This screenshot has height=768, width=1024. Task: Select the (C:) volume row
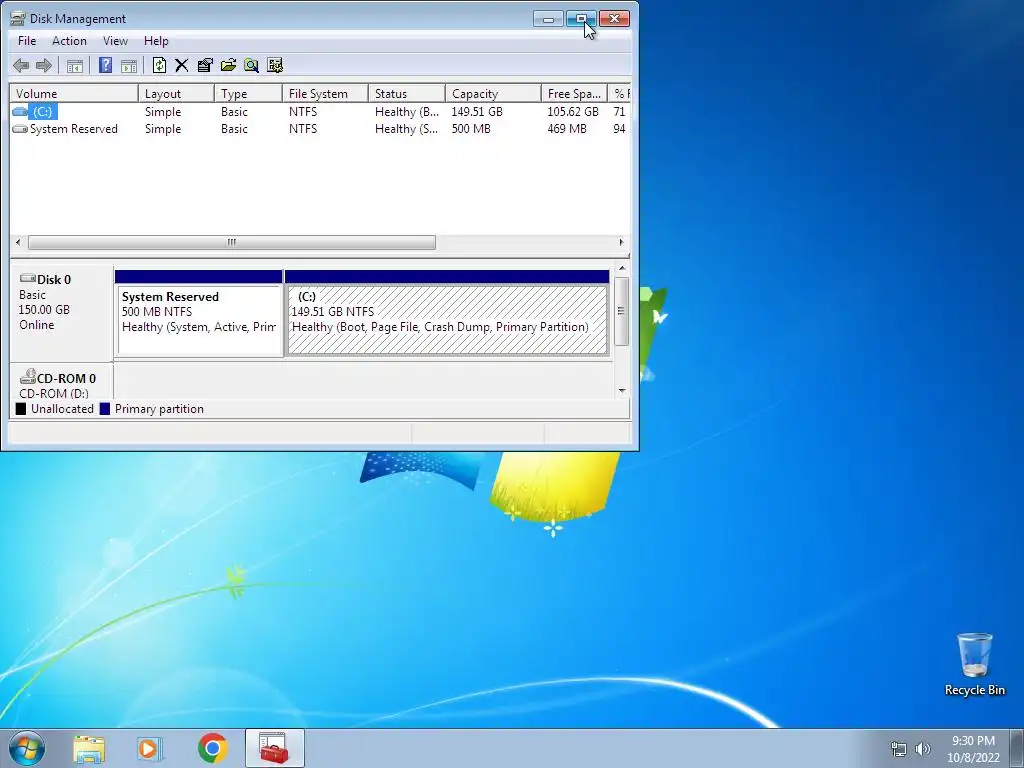coord(320,112)
